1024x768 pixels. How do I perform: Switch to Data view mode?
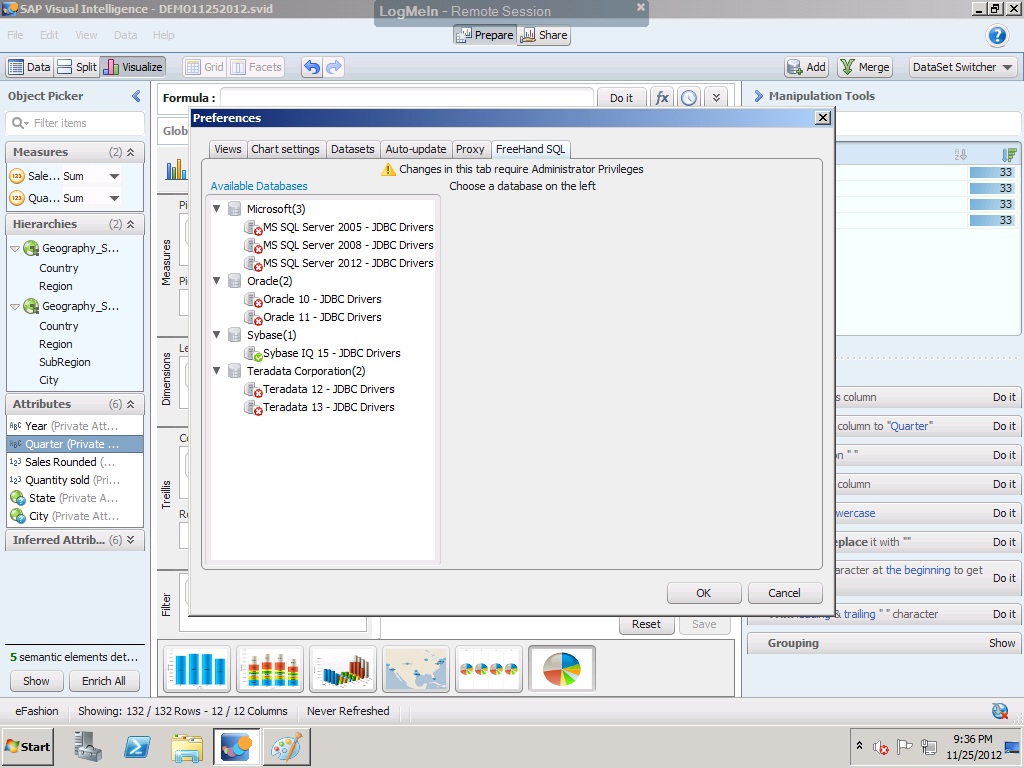(29, 67)
